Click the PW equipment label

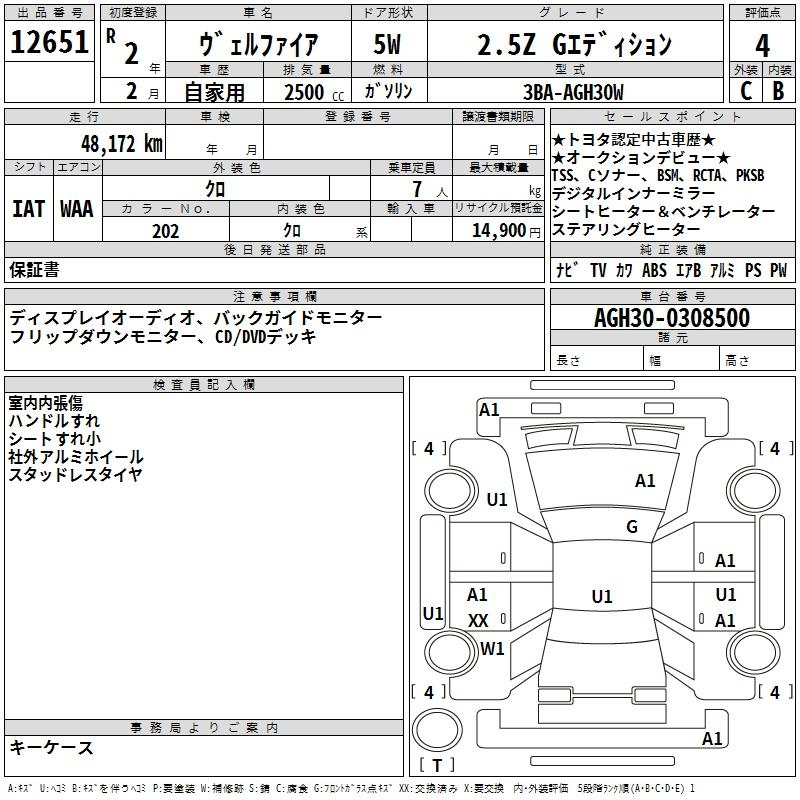point(778,270)
